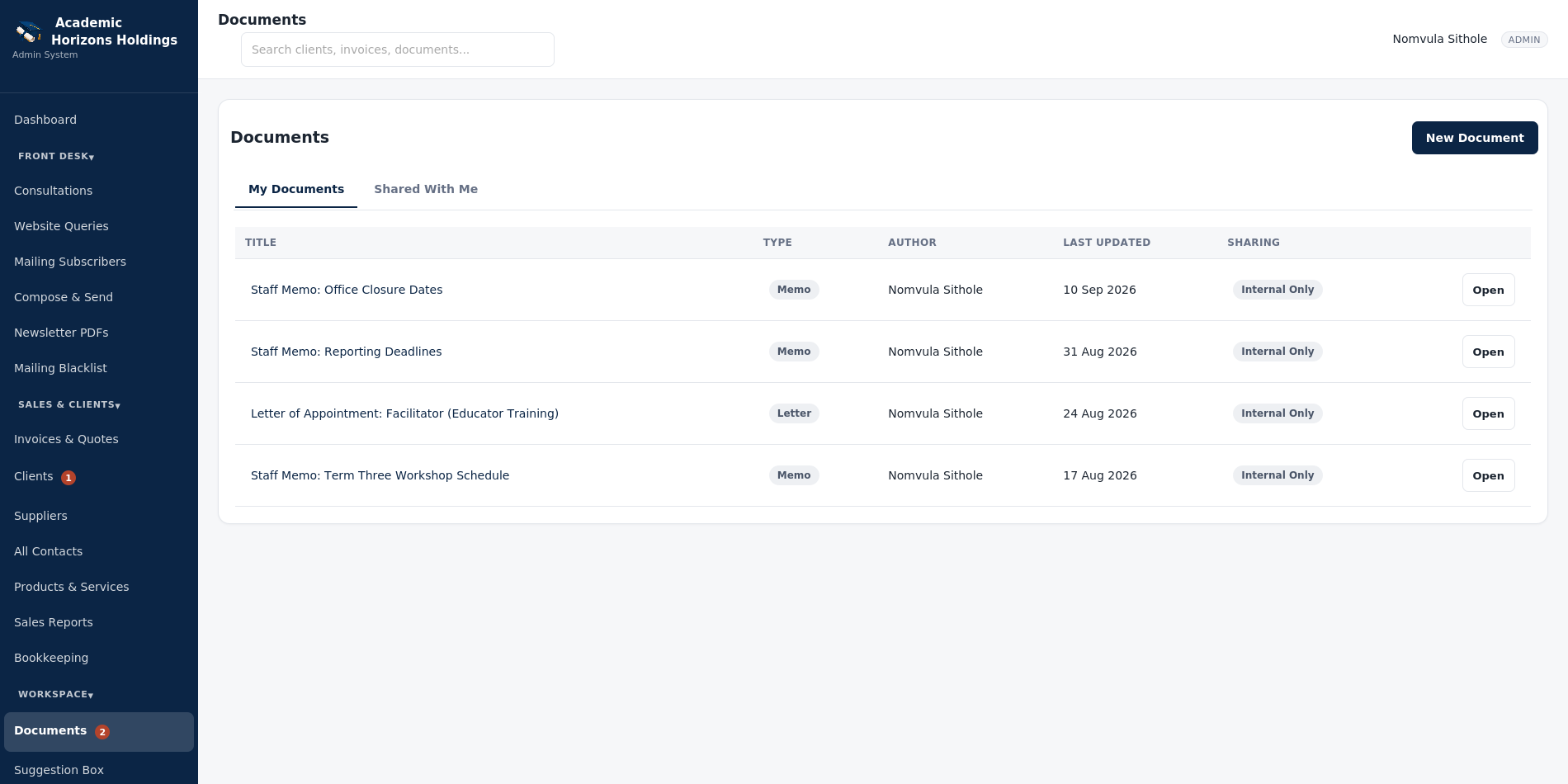The image size is (1568, 784).
Task: Open the Letter of Appointment document
Action: click(x=1488, y=413)
